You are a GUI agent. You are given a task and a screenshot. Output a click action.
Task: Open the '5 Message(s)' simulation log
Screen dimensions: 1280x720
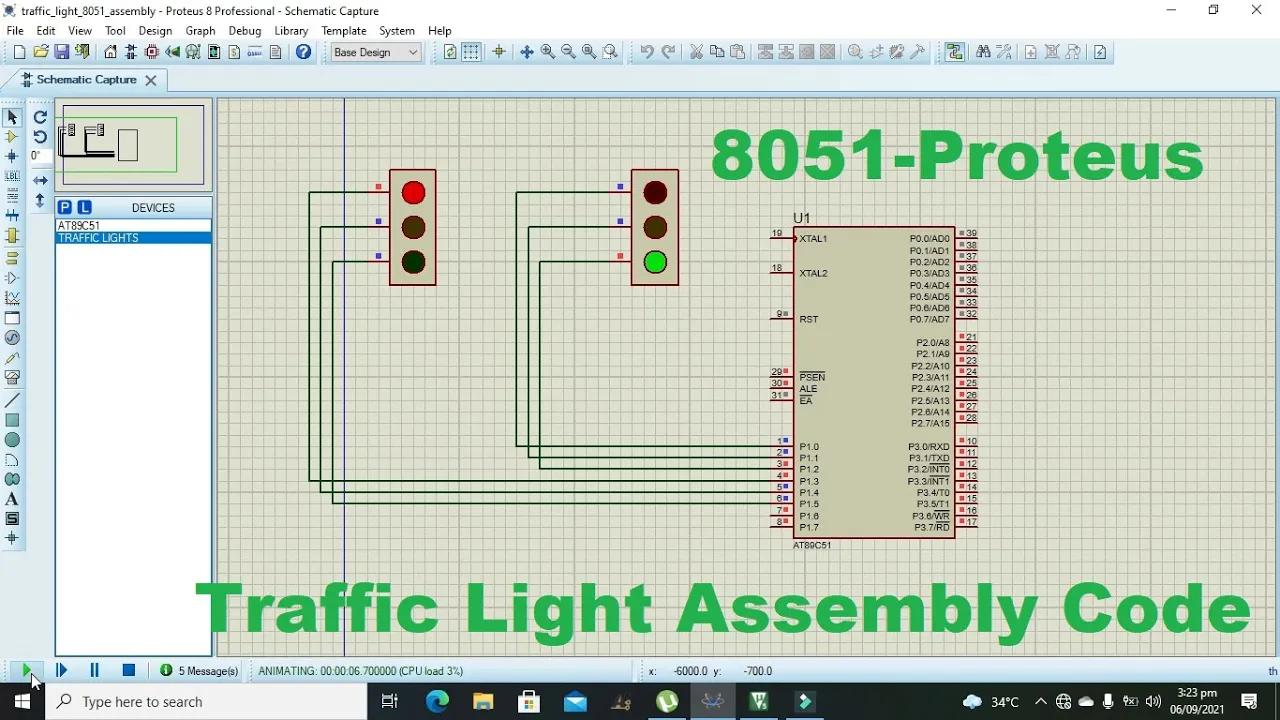[200, 671]
